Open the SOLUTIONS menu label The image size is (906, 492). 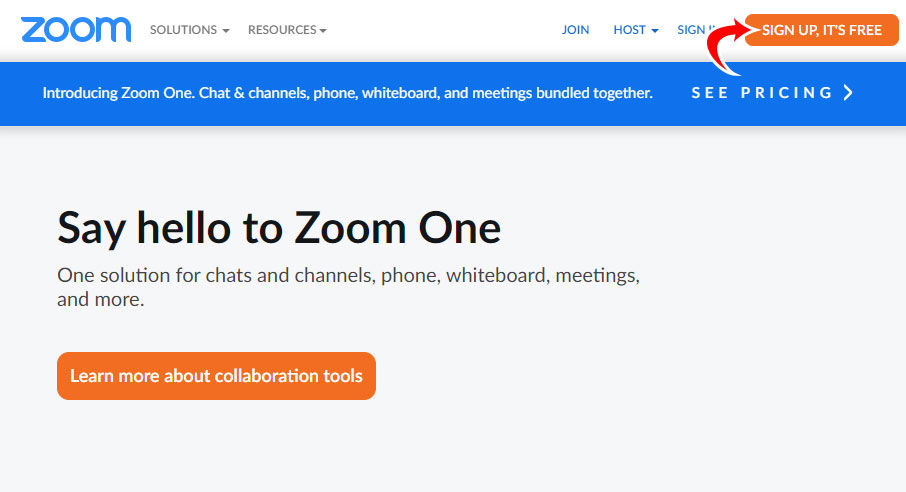[x=183, y=29]
